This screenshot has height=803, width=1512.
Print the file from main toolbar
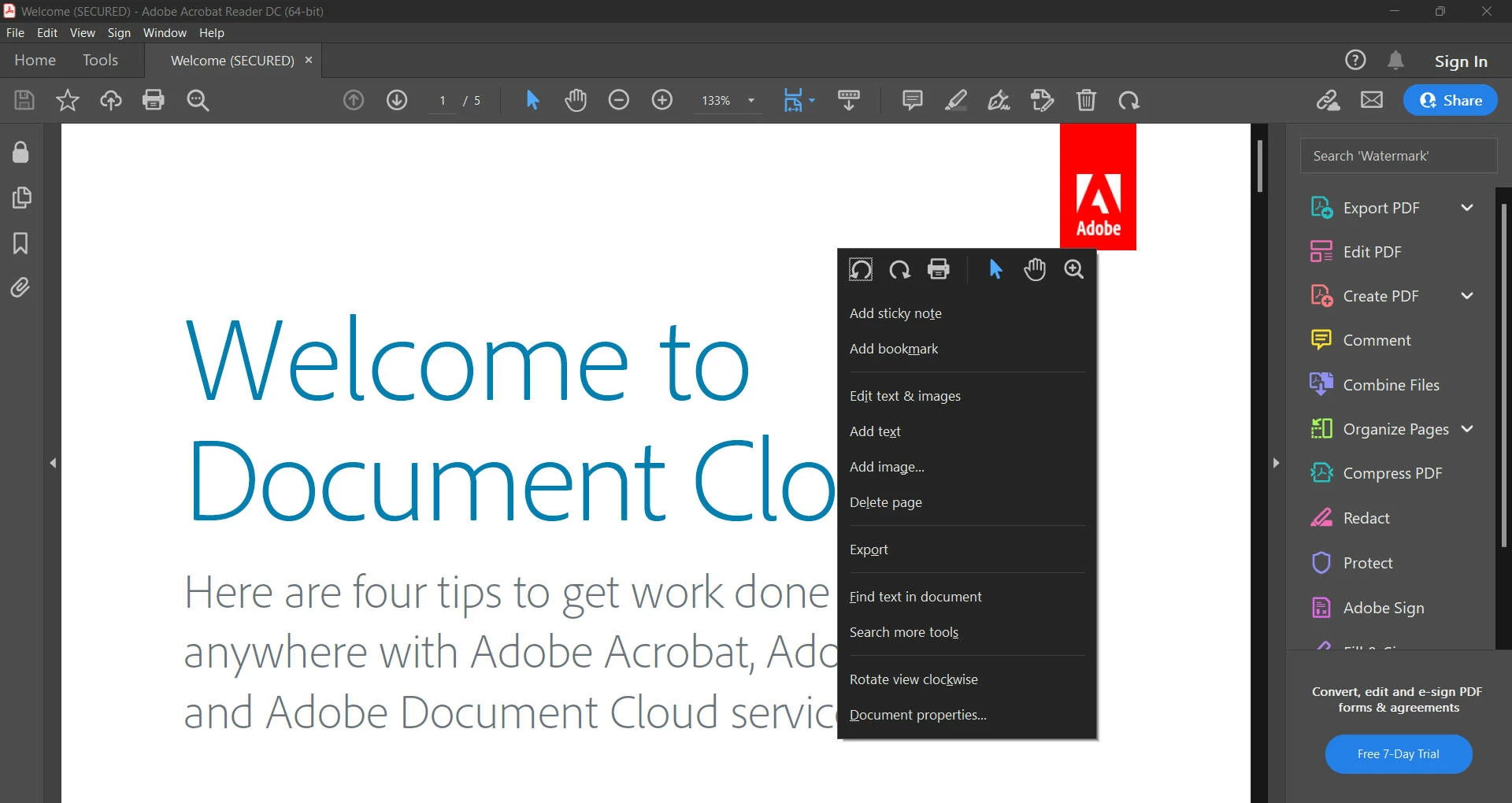click(154, 100)
